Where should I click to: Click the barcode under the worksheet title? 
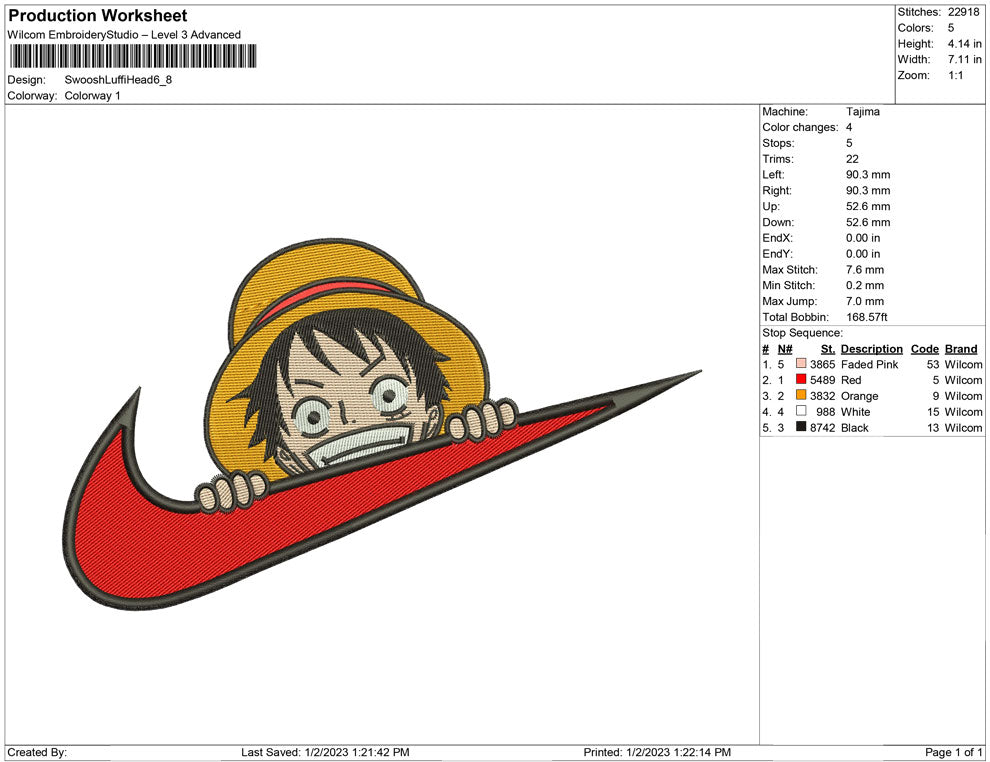pos(131,56)
